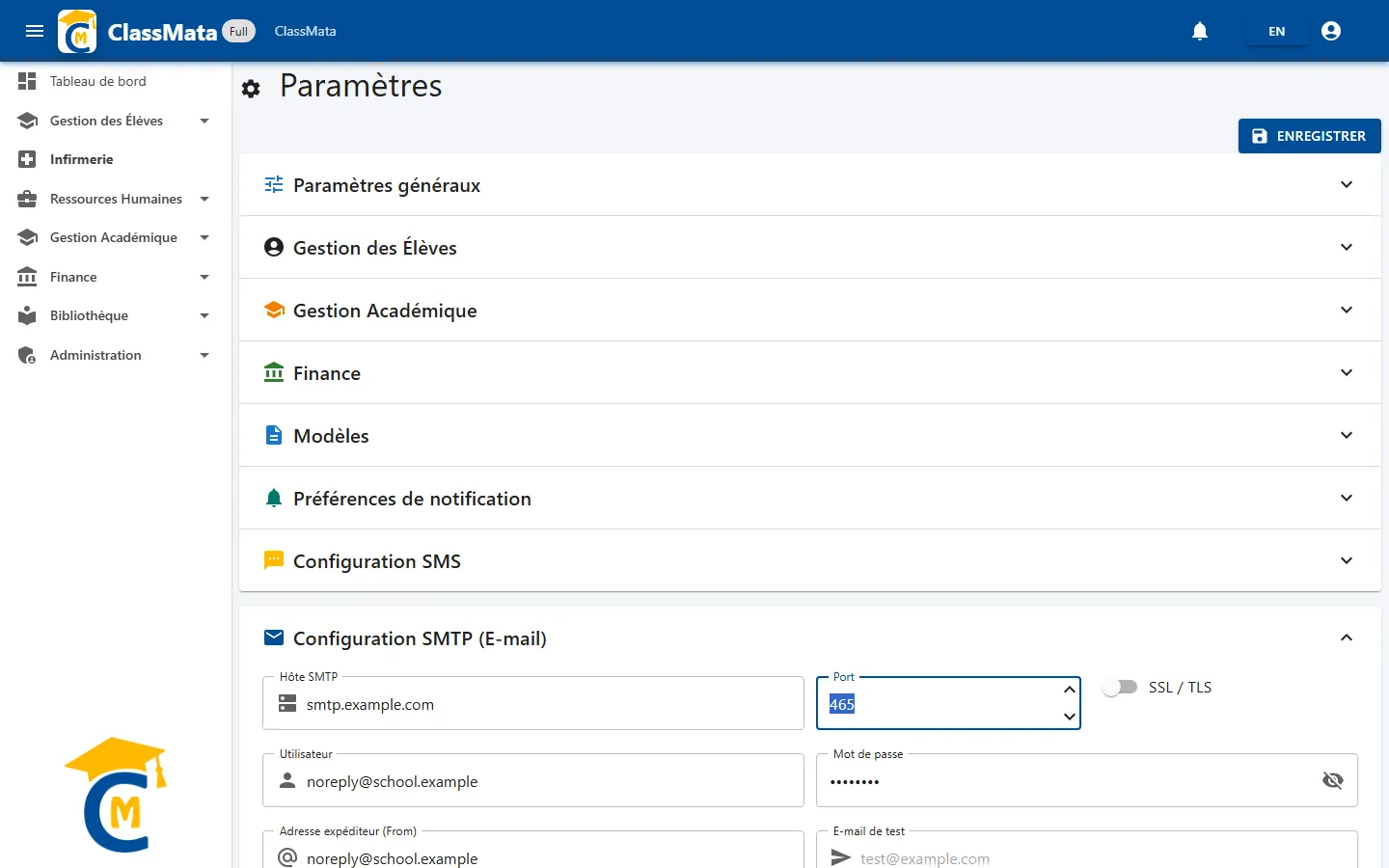Edit the Hôte SMTP field
The width and height of the screenshot is (1389, 868).
532,703
